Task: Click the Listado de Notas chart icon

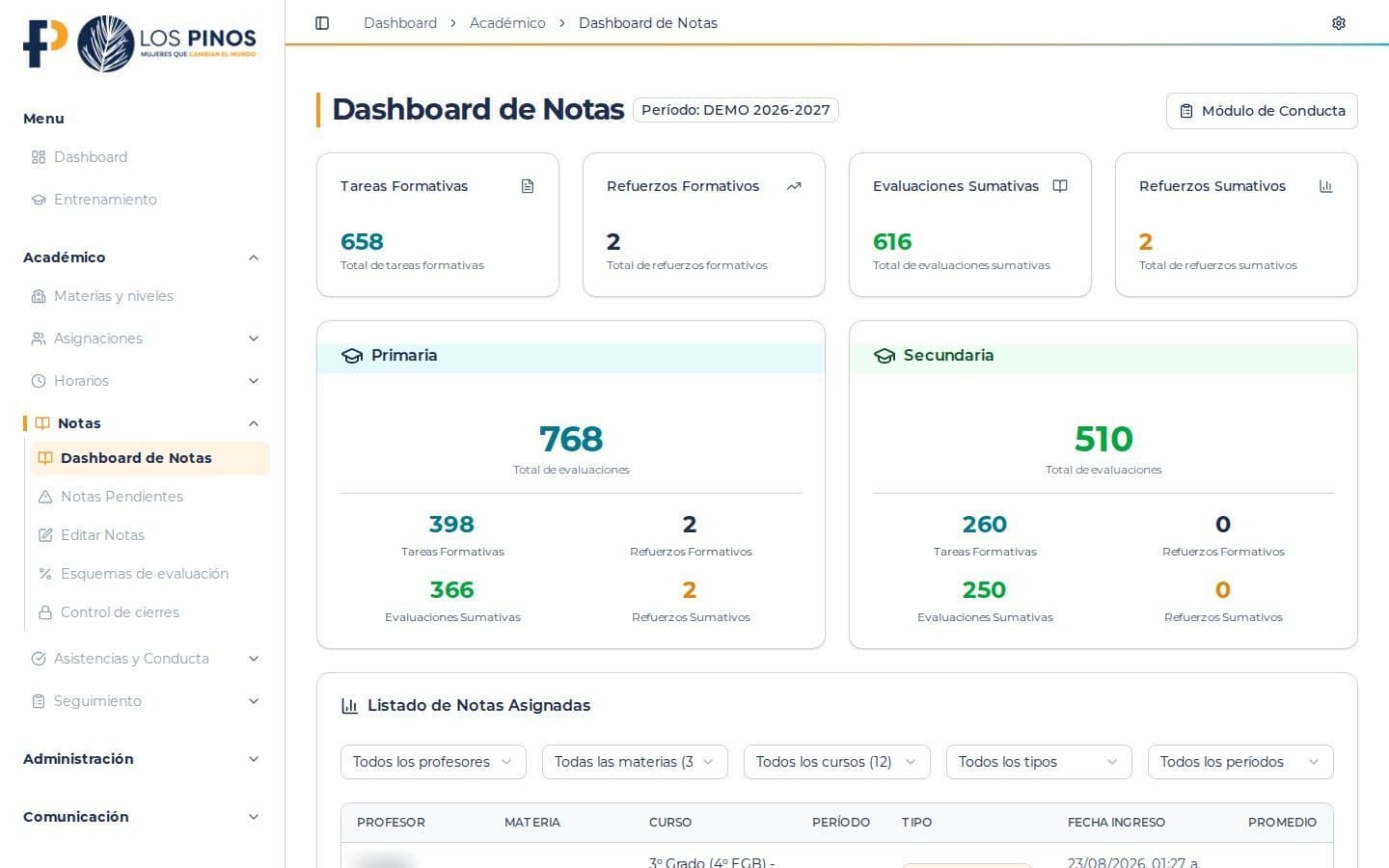Action: [x=350, y=706]
